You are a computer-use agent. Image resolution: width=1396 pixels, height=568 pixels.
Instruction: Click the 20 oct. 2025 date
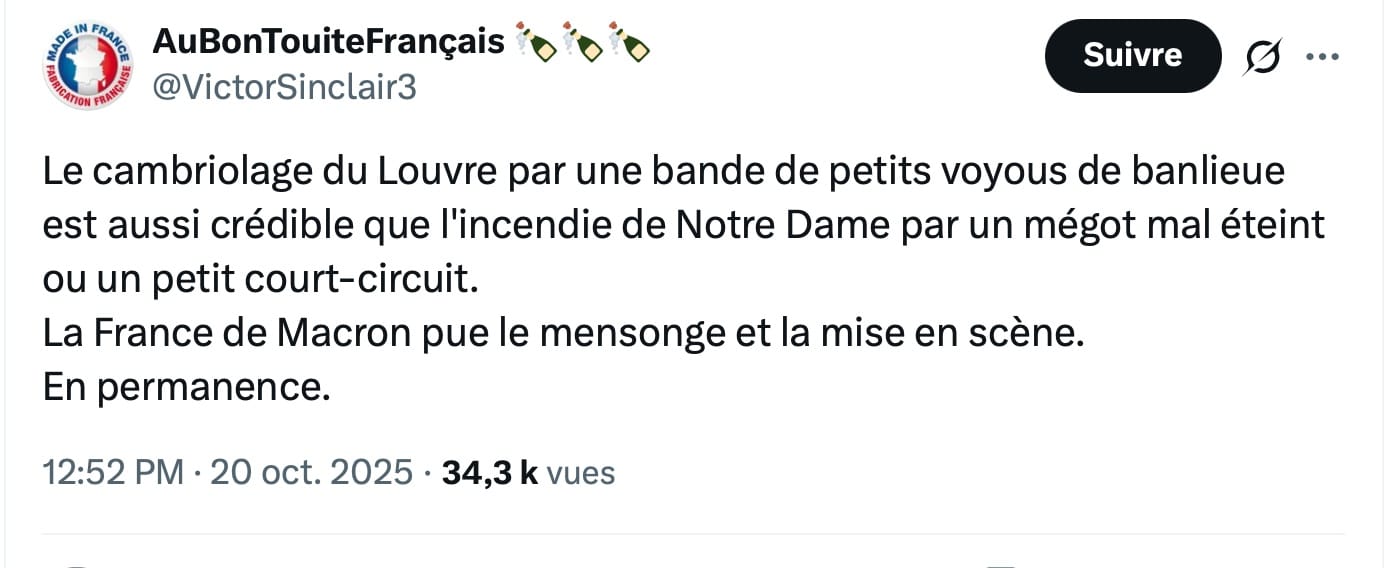point(311,472)
